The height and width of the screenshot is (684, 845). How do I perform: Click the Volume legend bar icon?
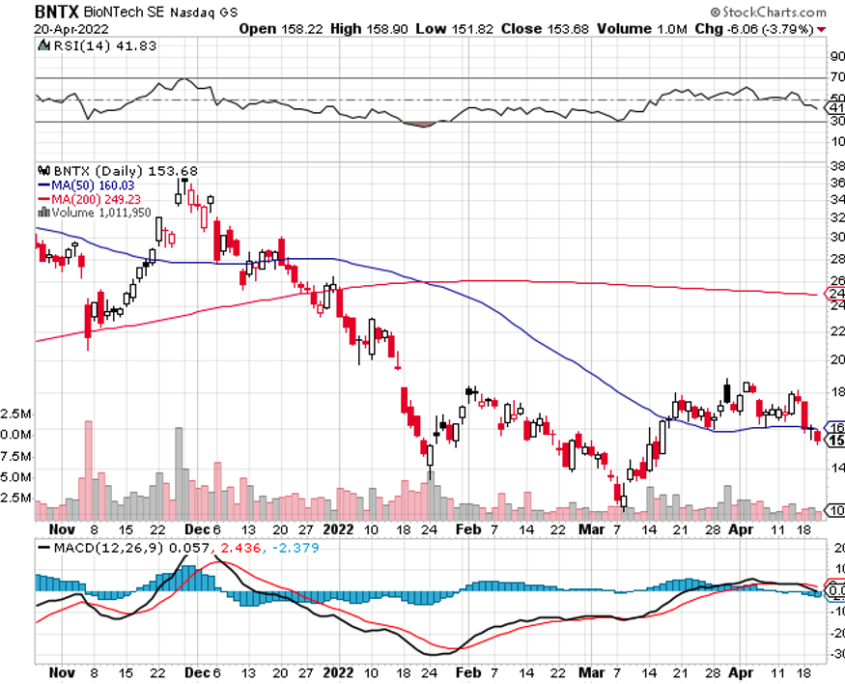click(x=44, y=212)
